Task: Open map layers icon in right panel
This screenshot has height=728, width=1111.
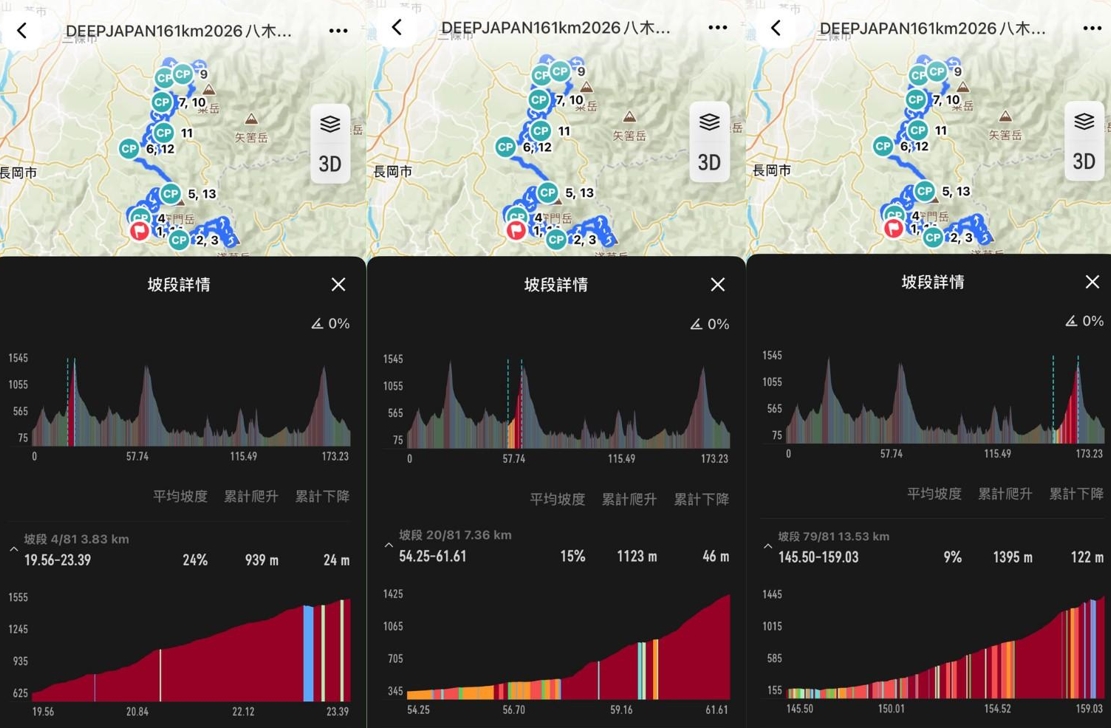Action: (1084, 121)
